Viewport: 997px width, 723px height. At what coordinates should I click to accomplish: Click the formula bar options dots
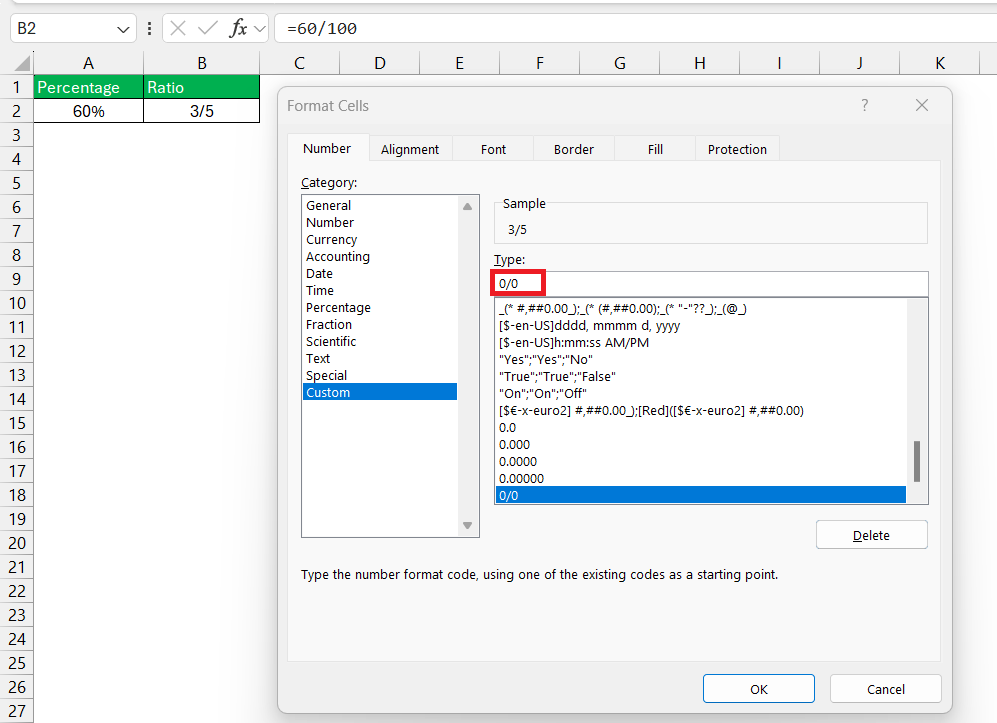149,28
